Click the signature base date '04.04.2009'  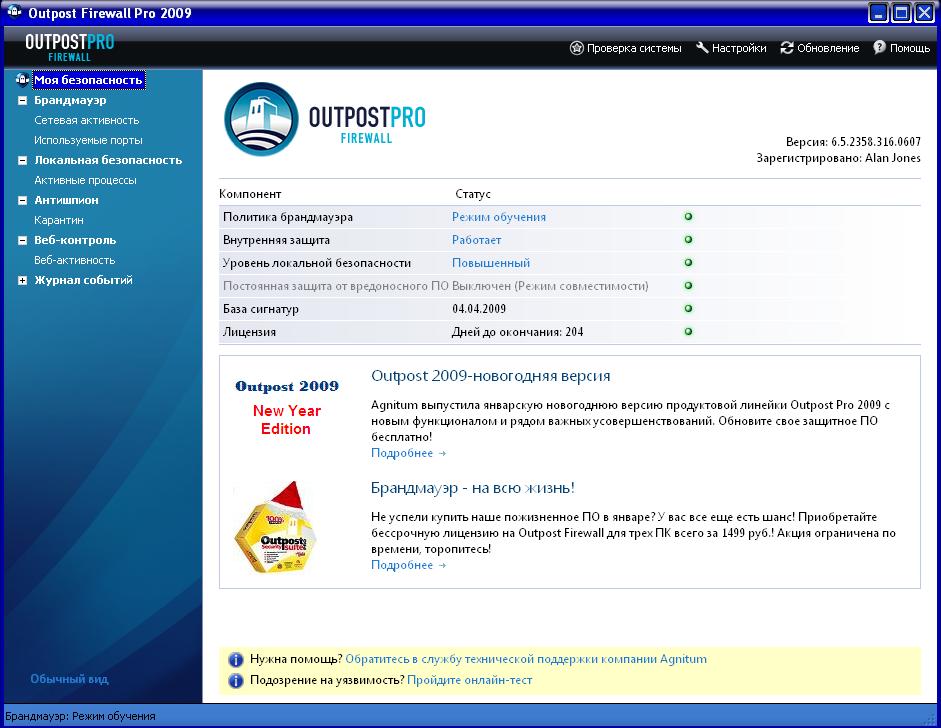479,309
